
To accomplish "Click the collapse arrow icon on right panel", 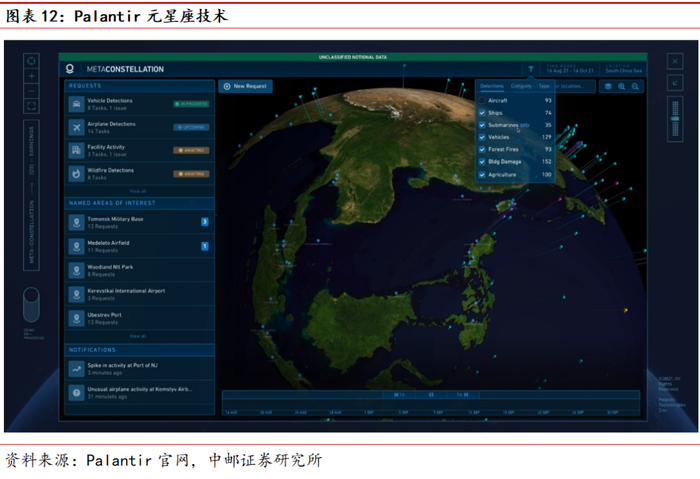I will pos(675,83).
